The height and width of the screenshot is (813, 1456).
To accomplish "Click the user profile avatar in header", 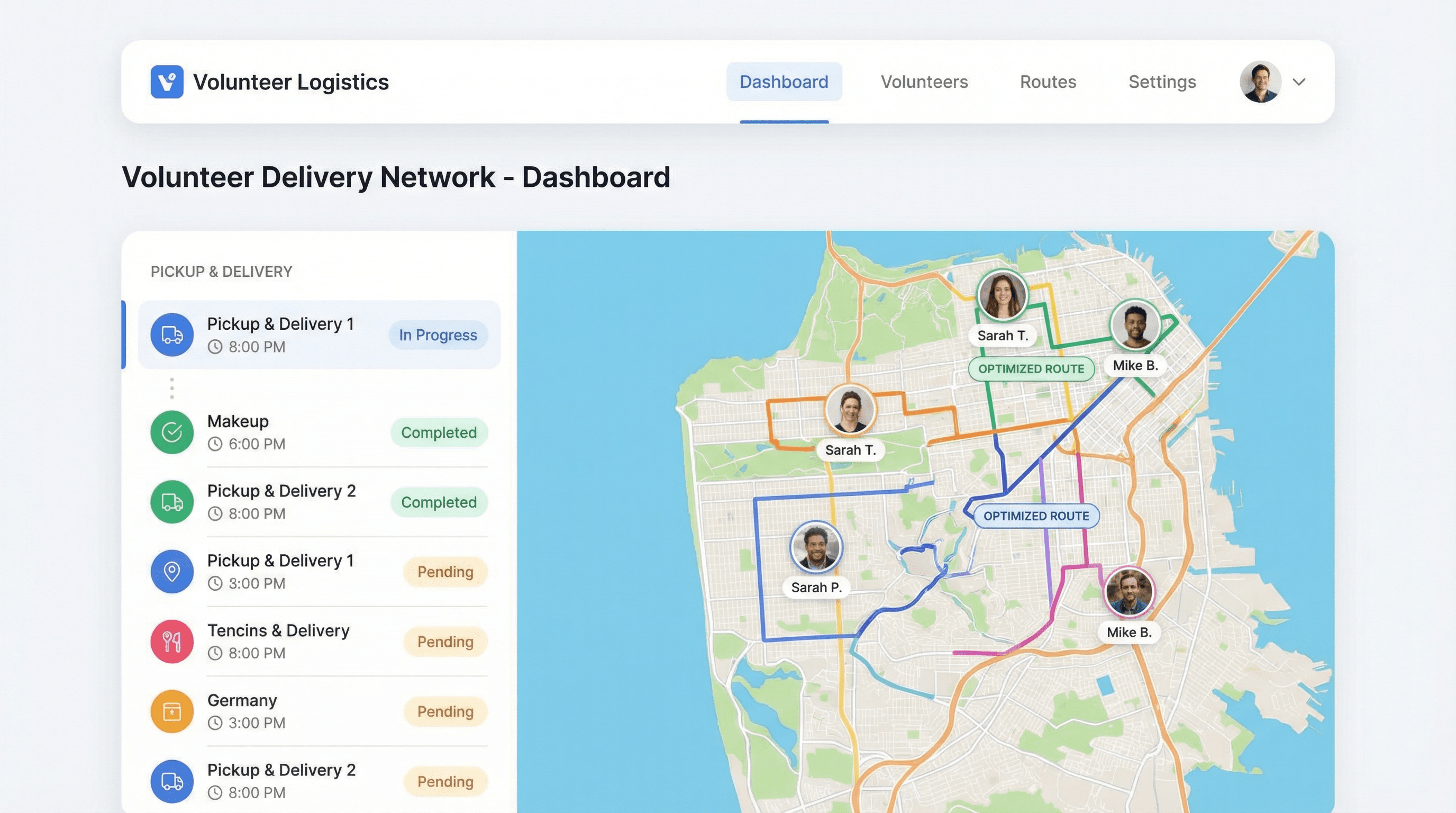I will pos(1260,82).
